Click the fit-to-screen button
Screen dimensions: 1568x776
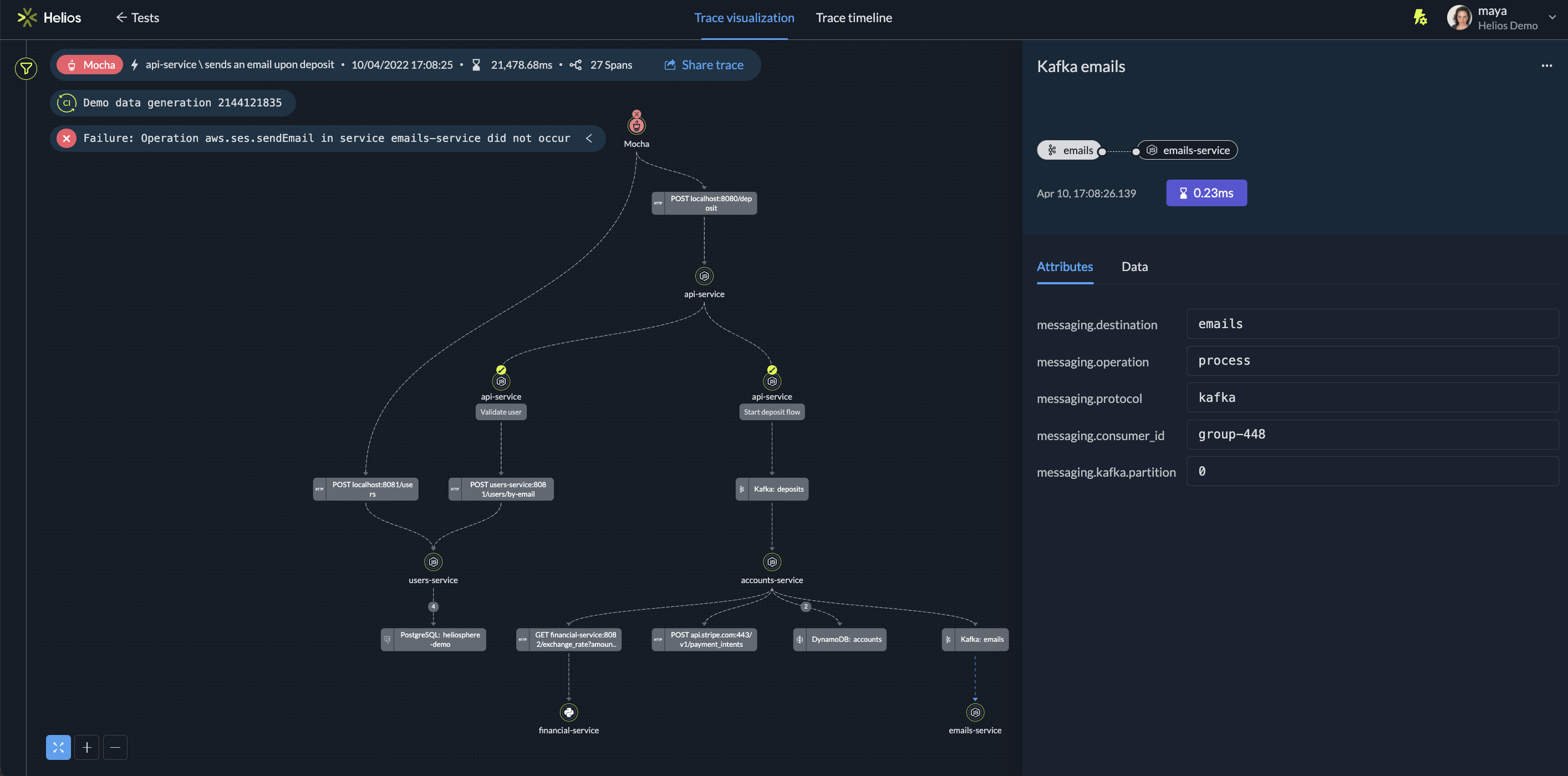58,747
